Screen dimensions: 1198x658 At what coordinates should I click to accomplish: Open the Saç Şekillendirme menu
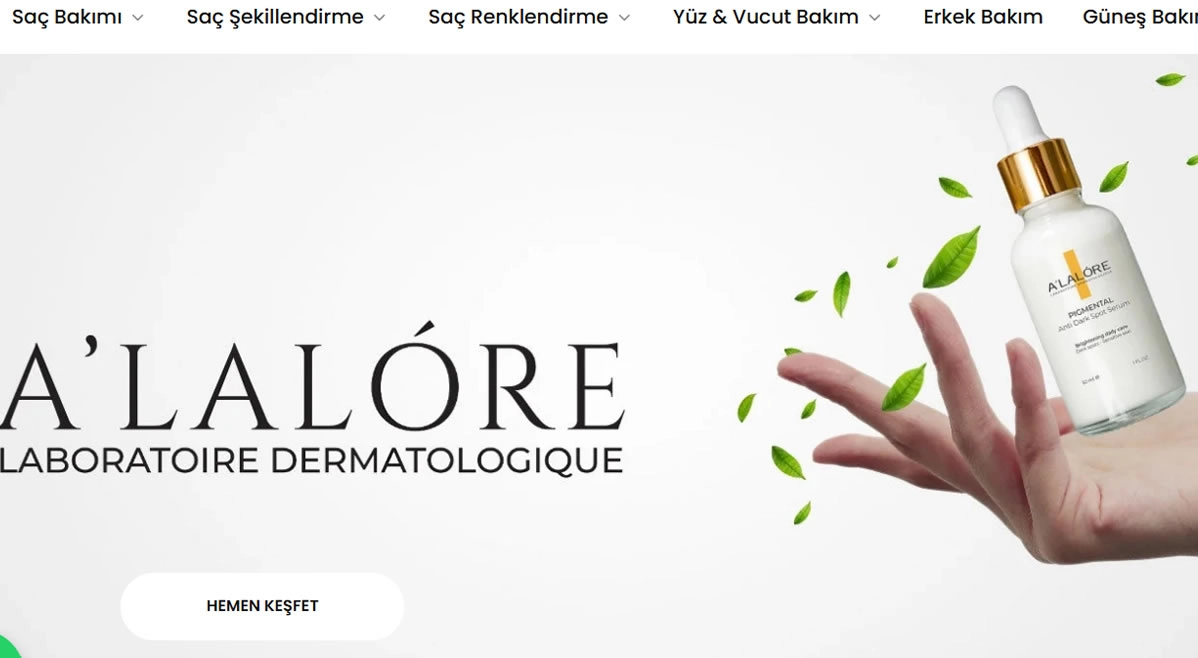[x=275, y=17]
